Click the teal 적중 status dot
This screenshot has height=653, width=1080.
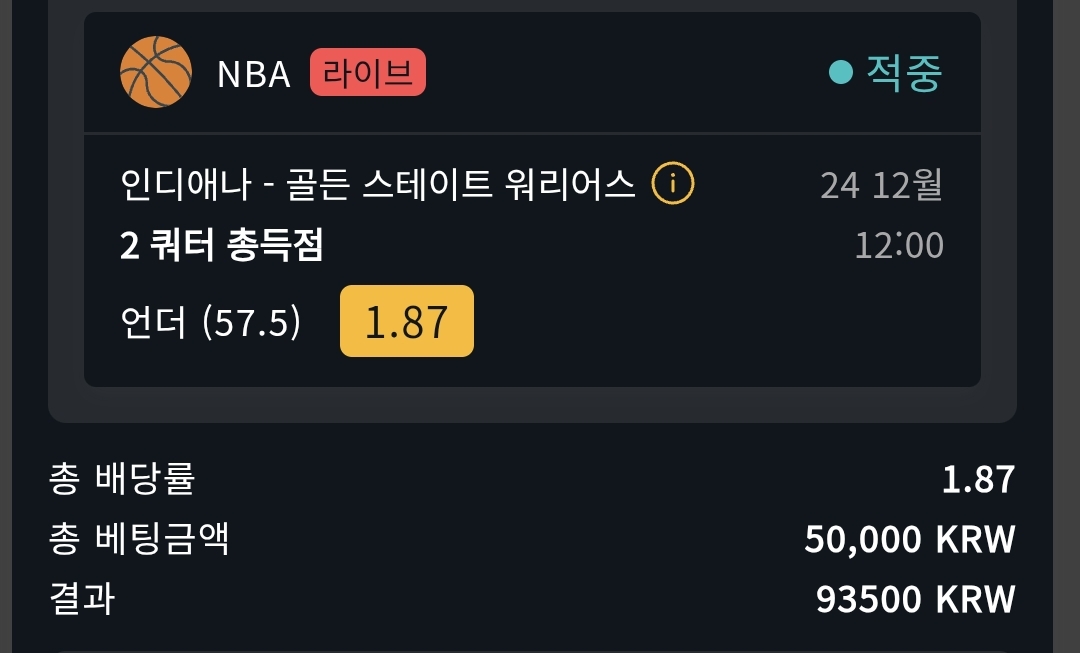pos(840,72)
